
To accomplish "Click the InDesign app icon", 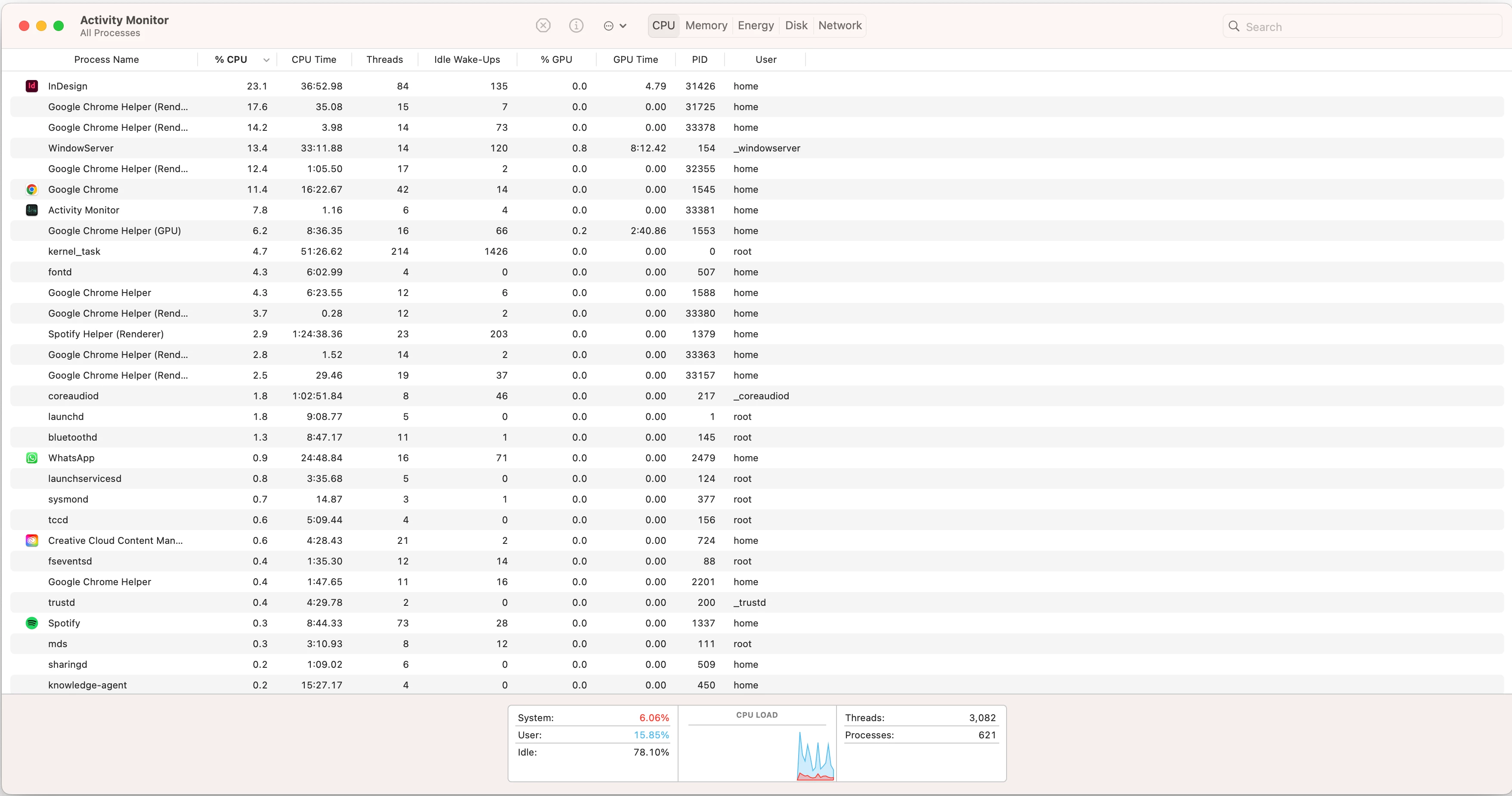I will [x=32, y=86].
